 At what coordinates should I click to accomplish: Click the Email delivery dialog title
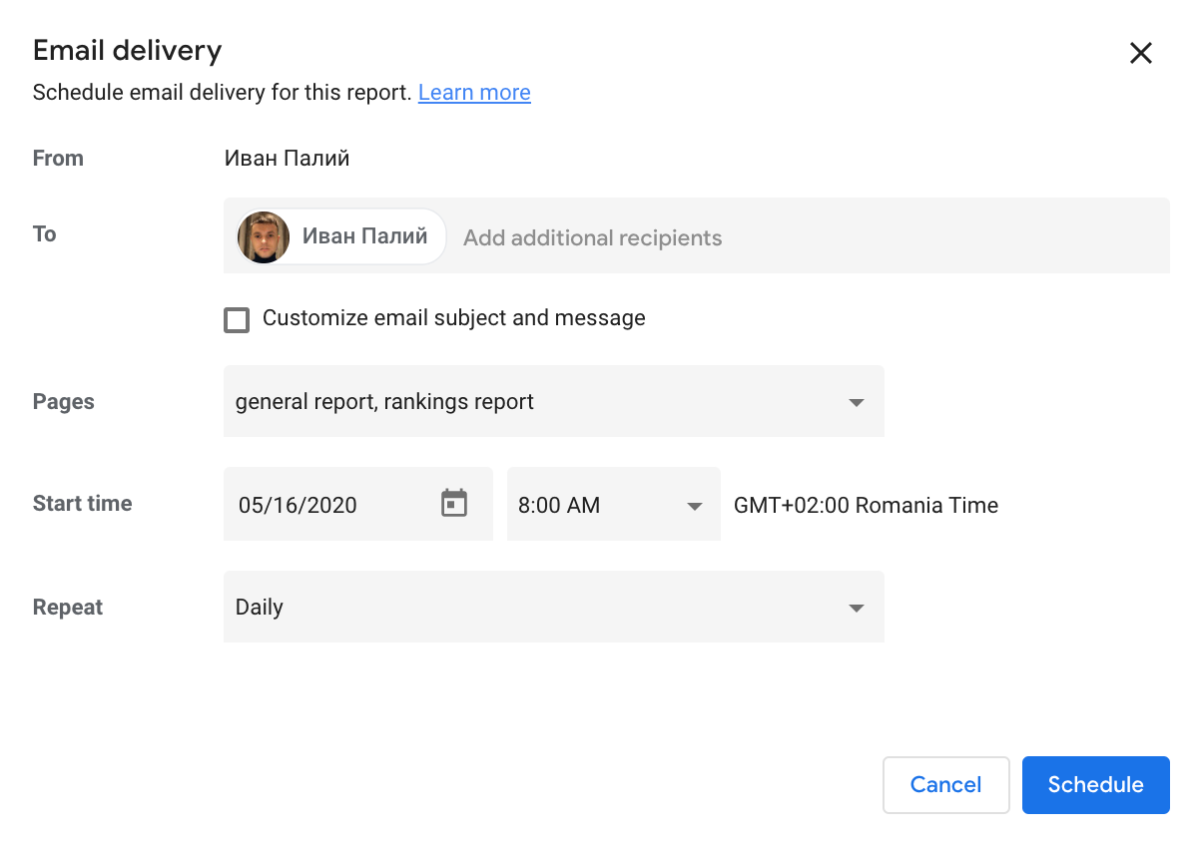127,51
